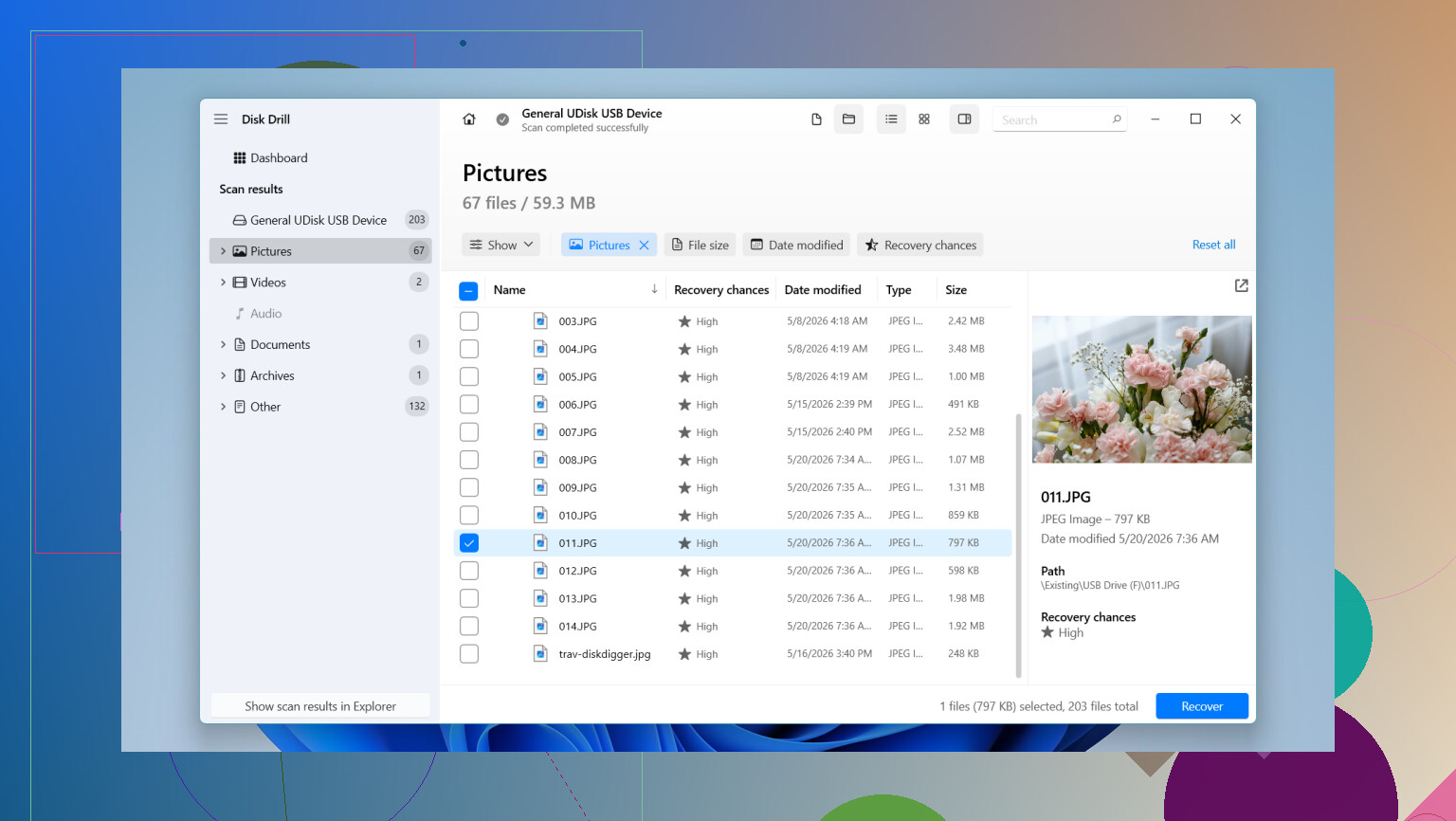This screenshot has width=1456, height=821.
Task: Check the box for 004.JPG
Action: 469,349
